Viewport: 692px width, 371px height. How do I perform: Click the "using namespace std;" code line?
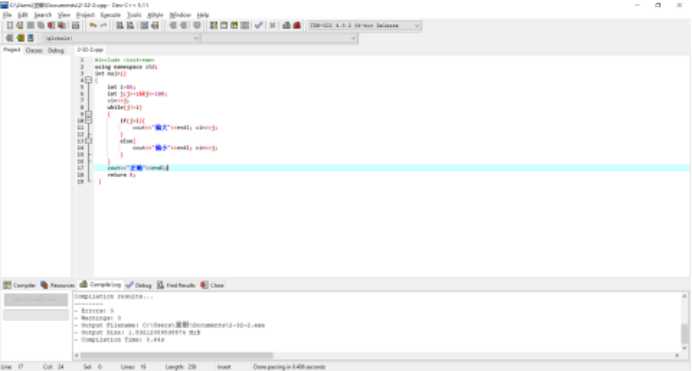point(126,67)
